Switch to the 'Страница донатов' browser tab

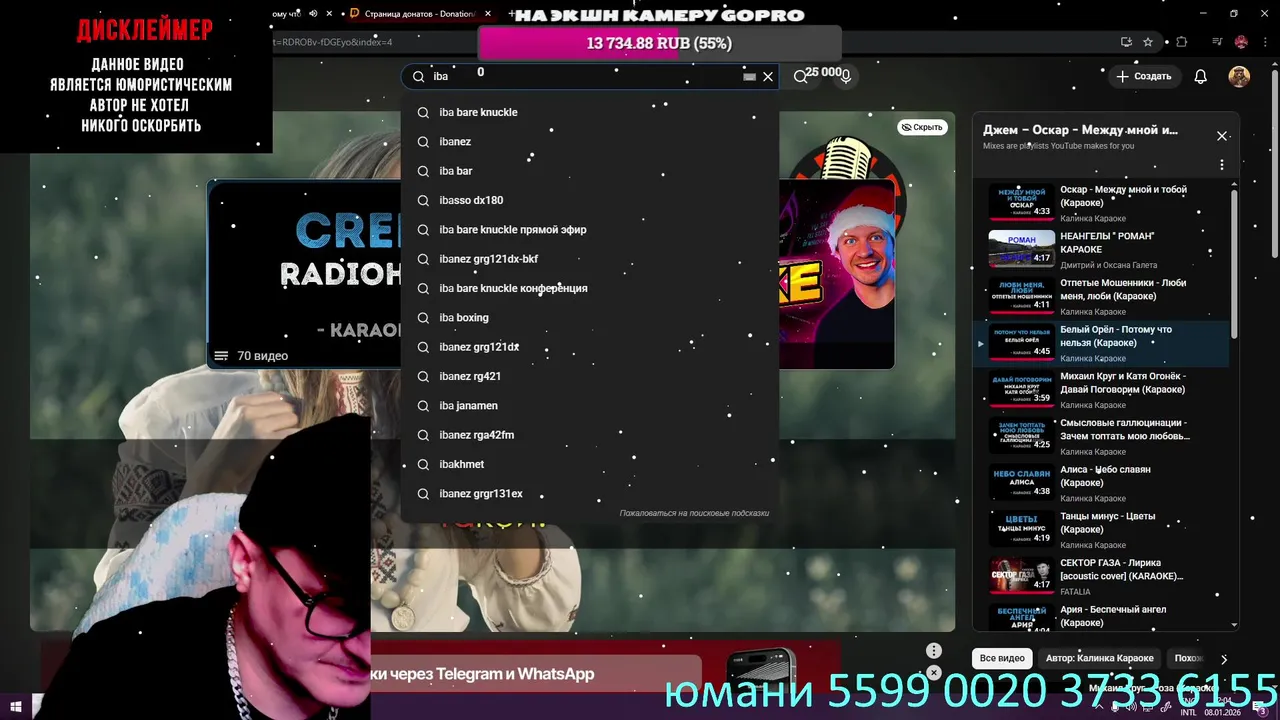click(419, 14)
